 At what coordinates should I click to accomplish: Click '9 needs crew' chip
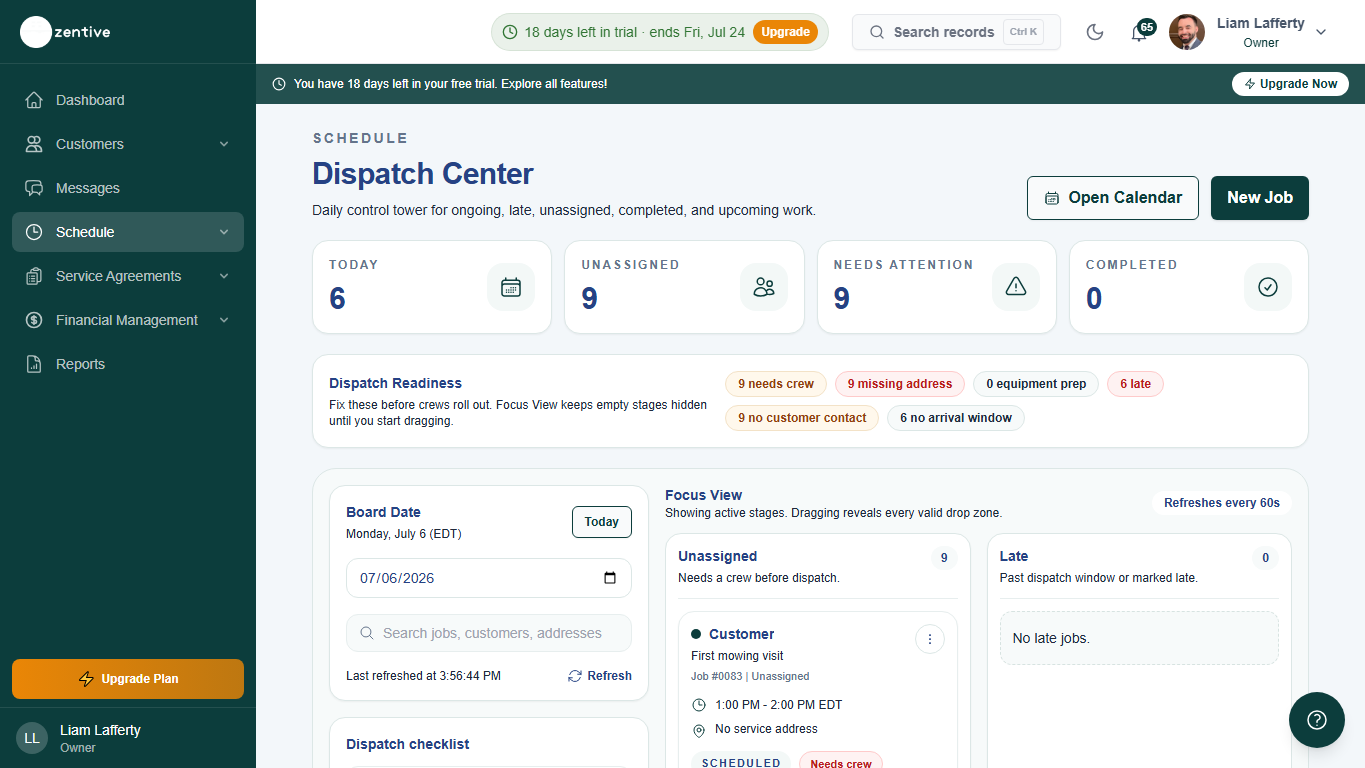(776, 384)
